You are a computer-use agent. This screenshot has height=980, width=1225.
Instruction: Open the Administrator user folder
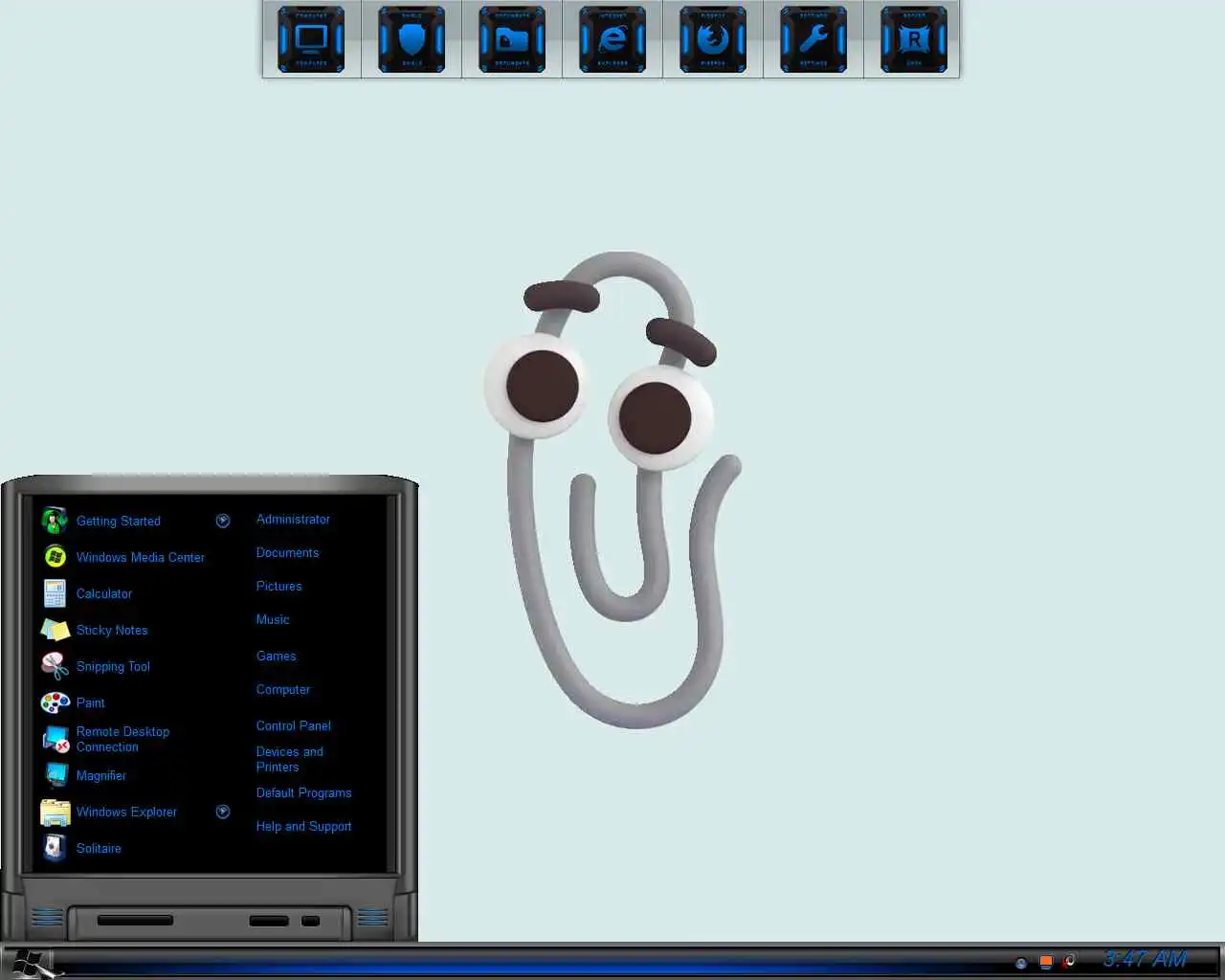click(x=293, y=519)
